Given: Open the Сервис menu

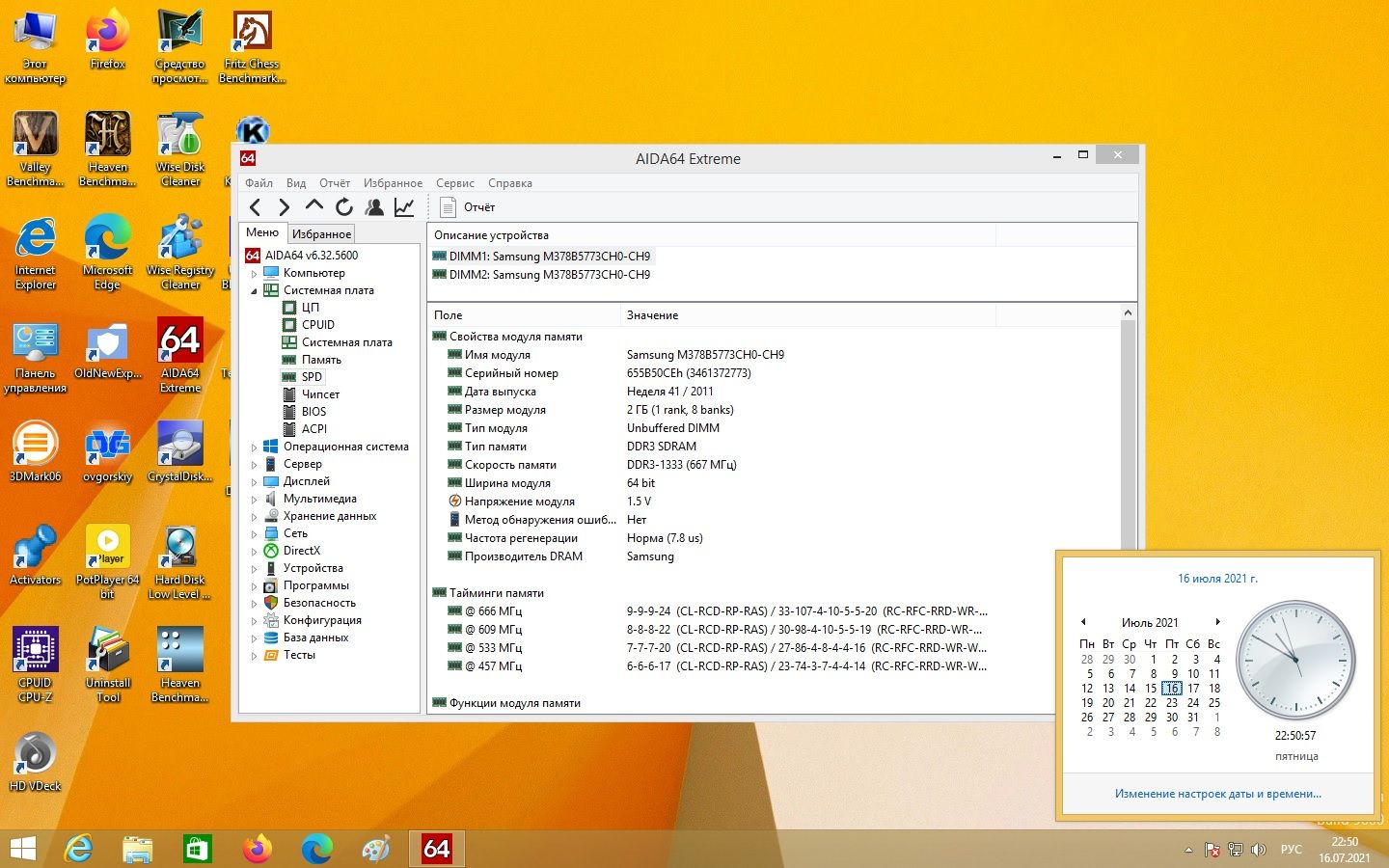Looking at the screenshot, I should coord(455,183).
